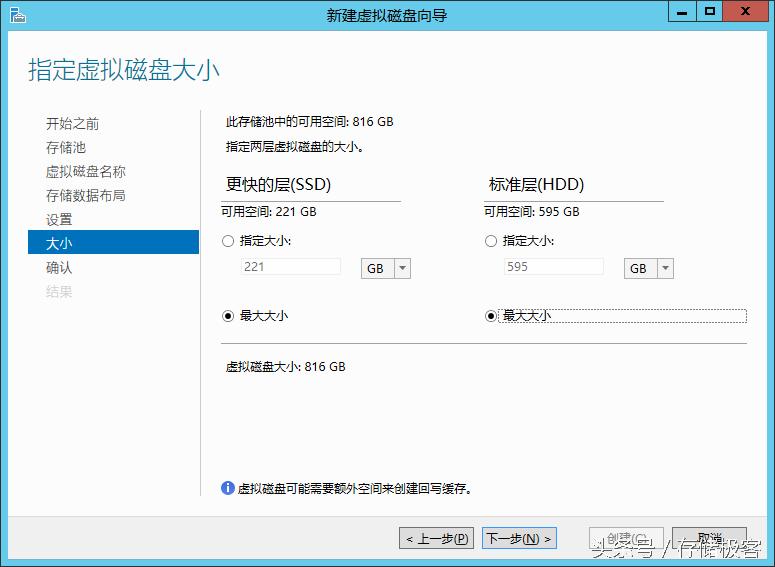Go to the 虚拟磁盘名称 step
Screen dimensions: 775x567
(x=86, y=172)
